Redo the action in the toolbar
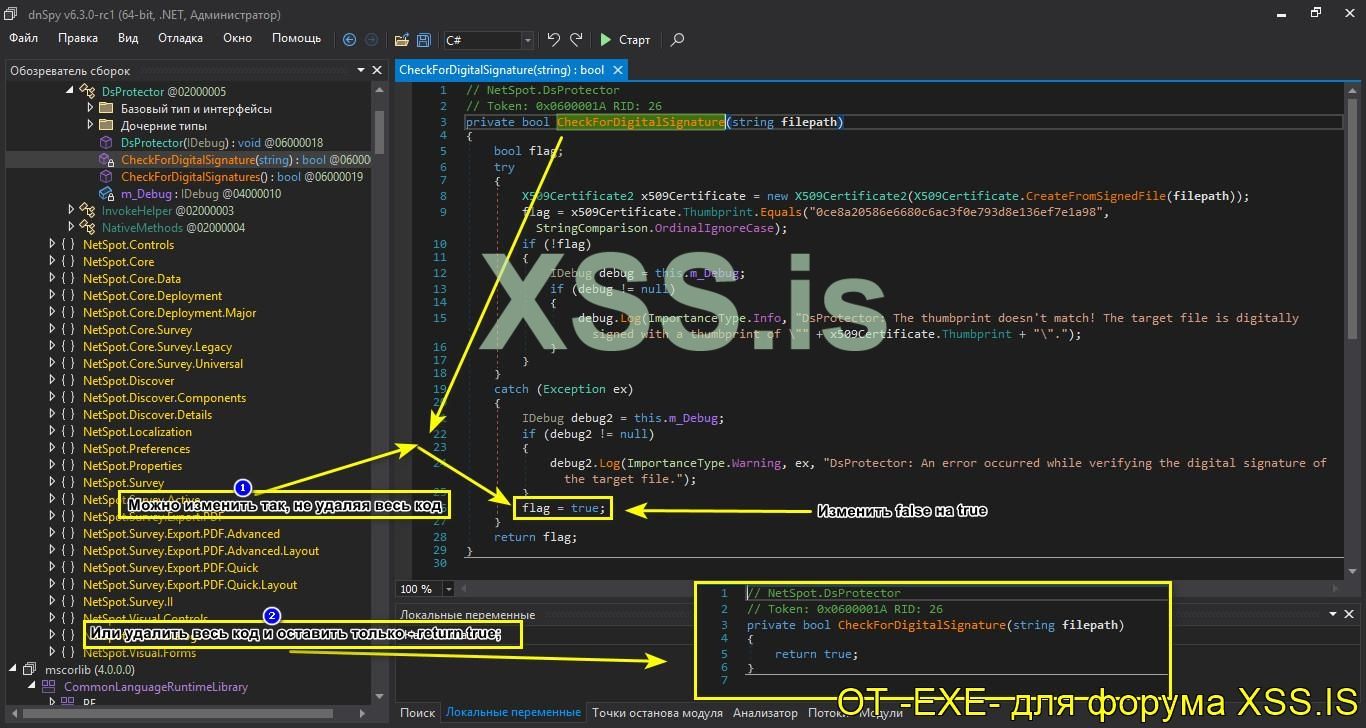 (576, 40)
